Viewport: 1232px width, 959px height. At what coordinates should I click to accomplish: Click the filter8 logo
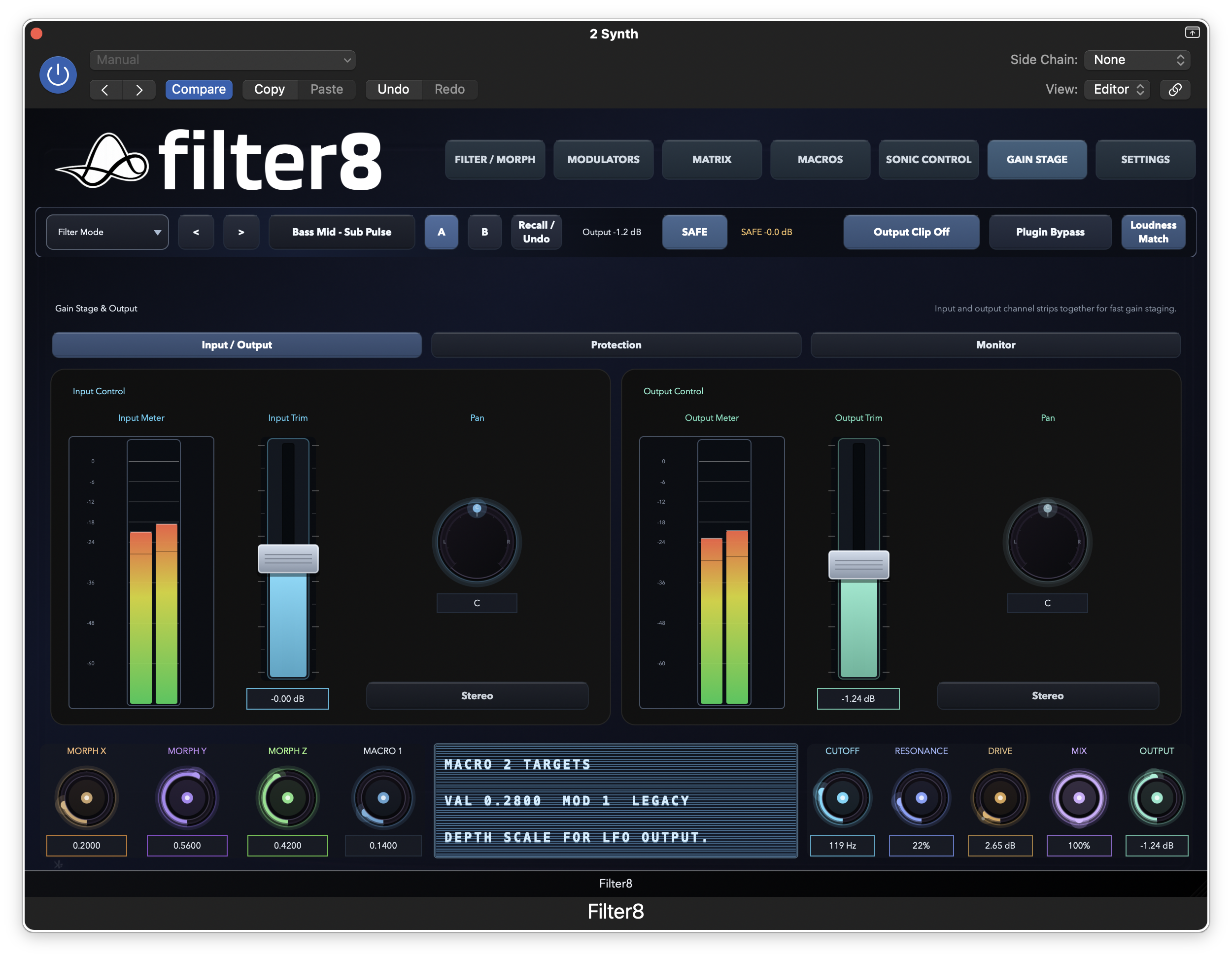[x=219, y=160]
